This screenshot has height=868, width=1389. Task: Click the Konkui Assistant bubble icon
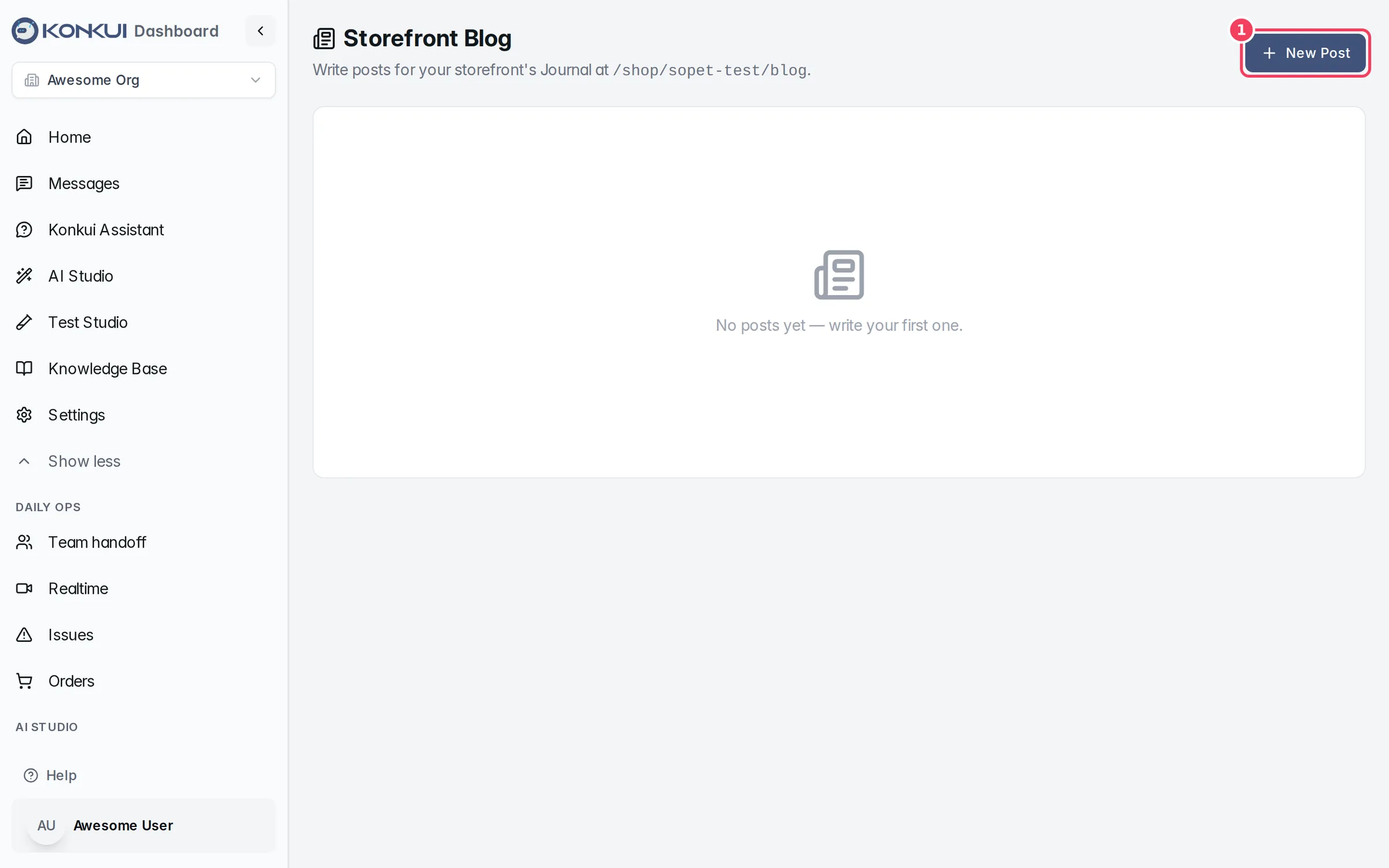point(24,230)
